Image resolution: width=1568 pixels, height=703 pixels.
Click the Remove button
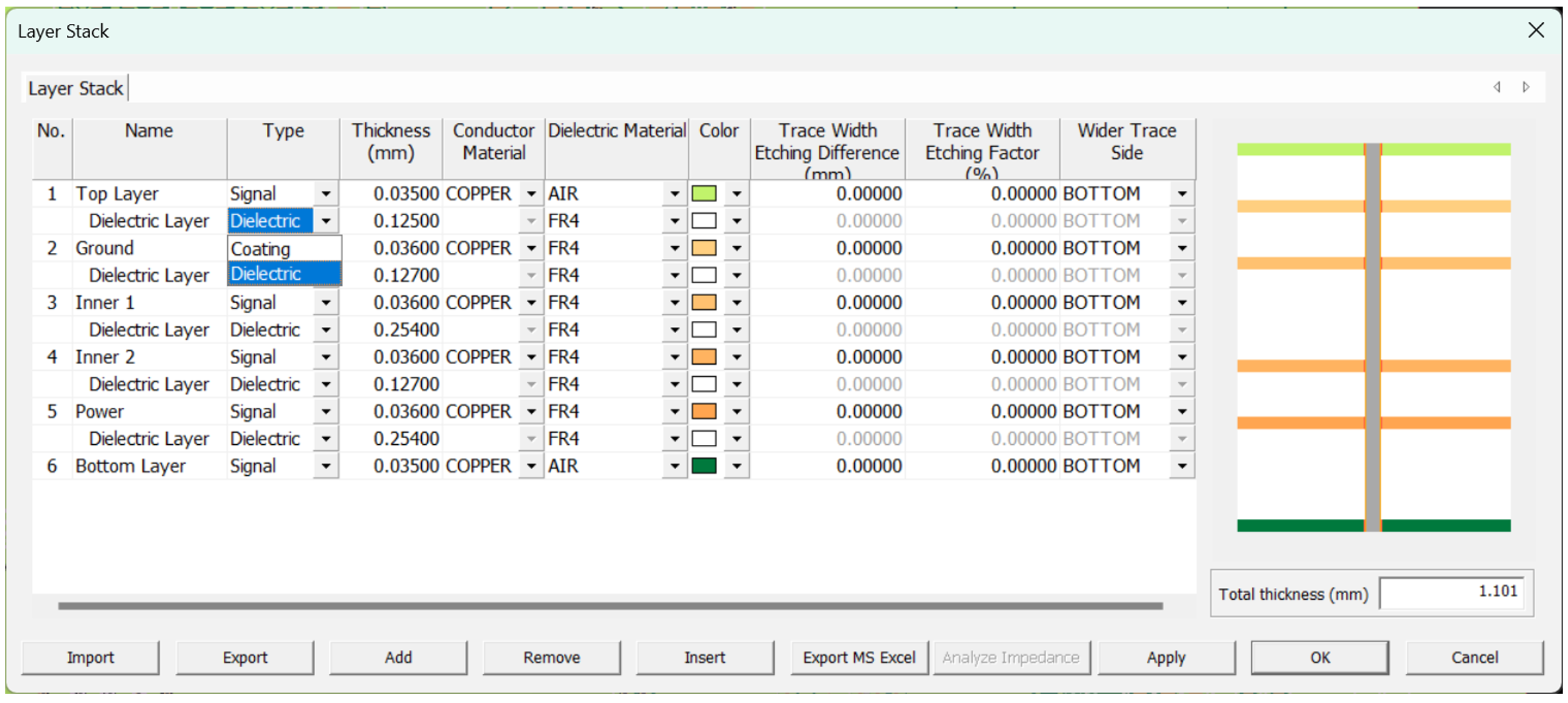coord(552,657)
